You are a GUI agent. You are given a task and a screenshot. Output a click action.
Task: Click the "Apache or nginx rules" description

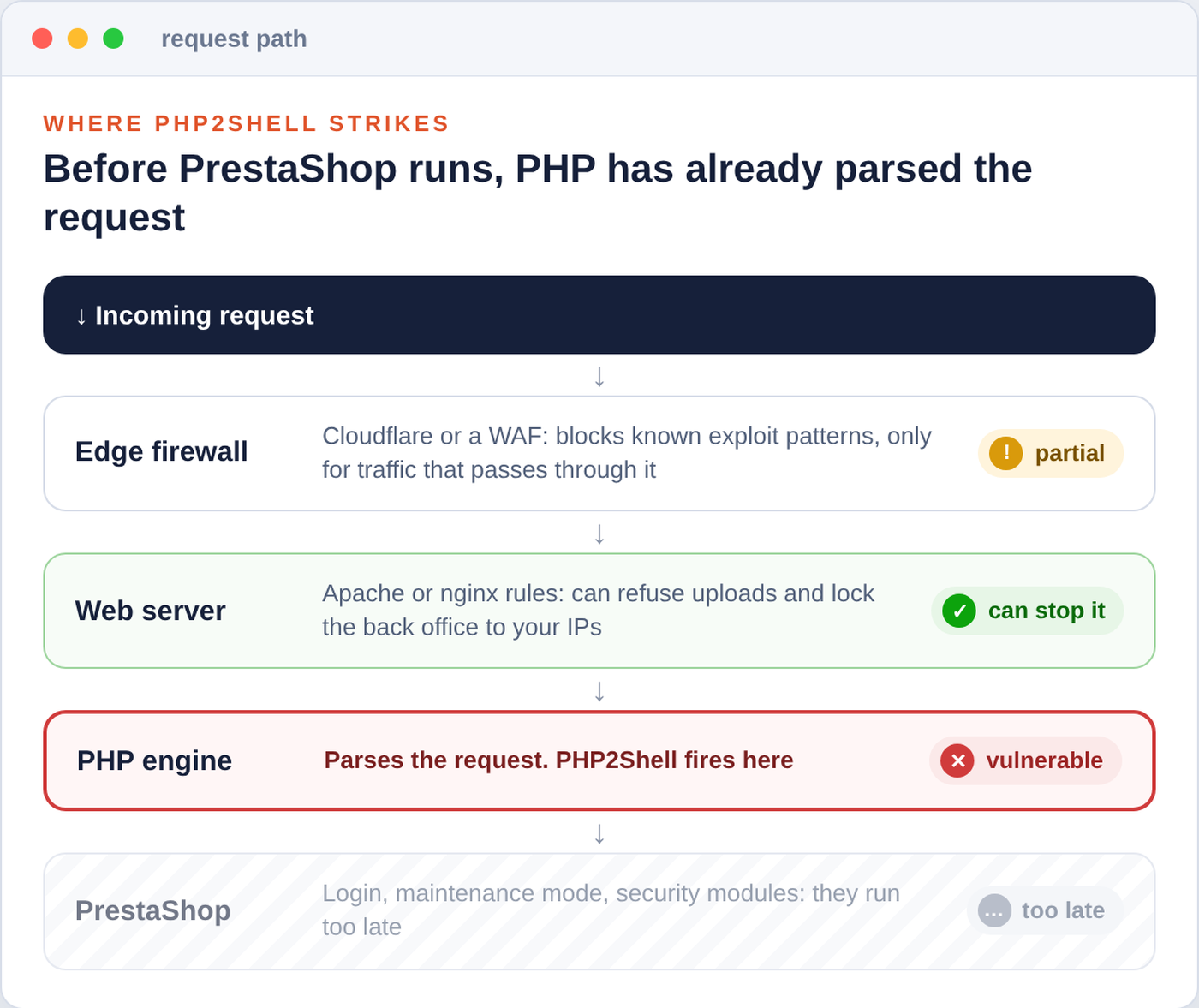pyautogui.click(x=599, y=611)
